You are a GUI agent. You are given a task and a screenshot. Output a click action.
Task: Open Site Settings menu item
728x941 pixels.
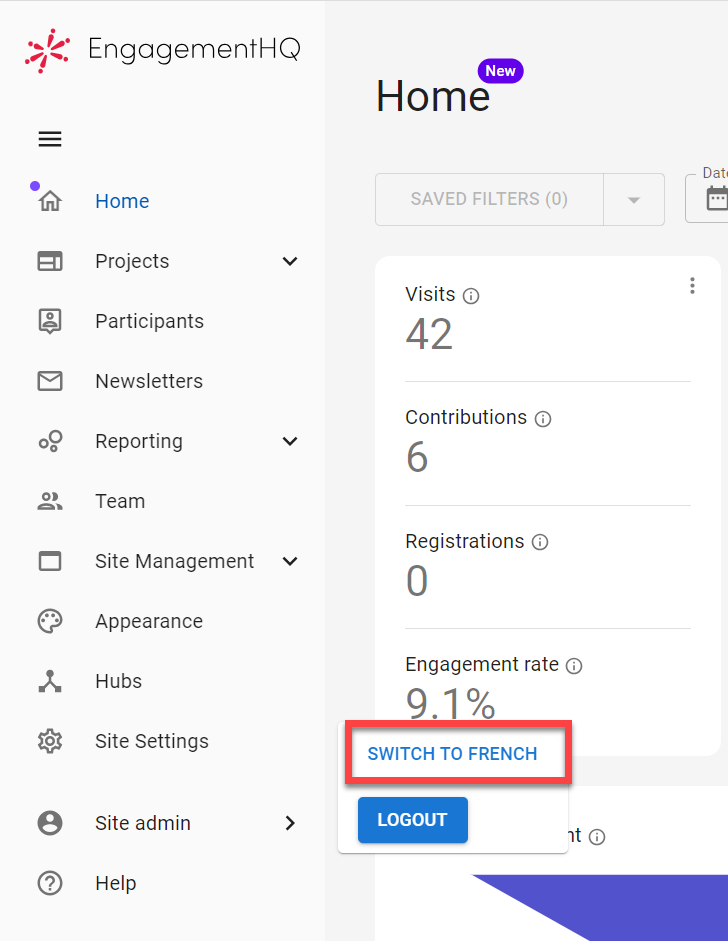pos(152,741)
